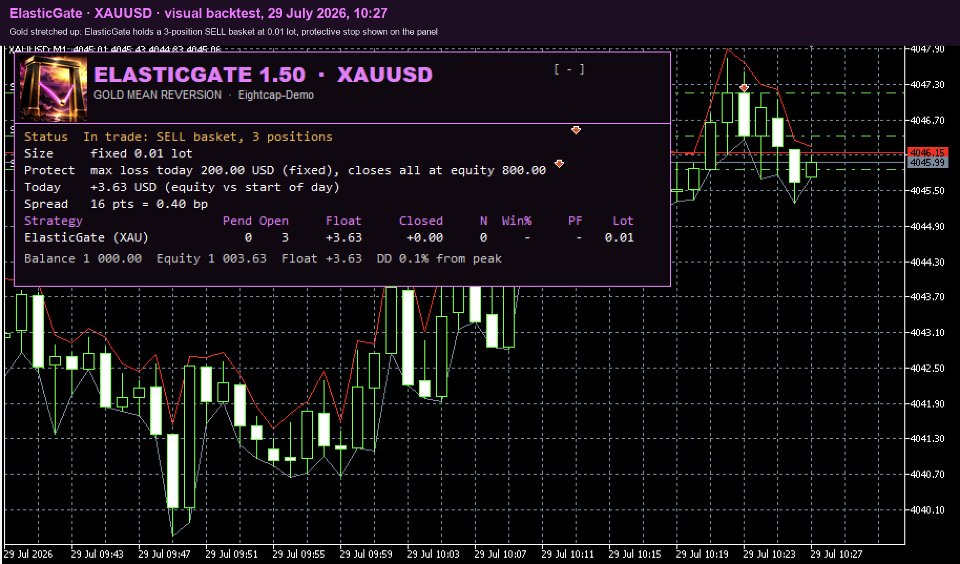This screenshot has height=564, width=960.
Task: Click the ElasticGate golden gate logo image
Action: click(x=54, y=88)
